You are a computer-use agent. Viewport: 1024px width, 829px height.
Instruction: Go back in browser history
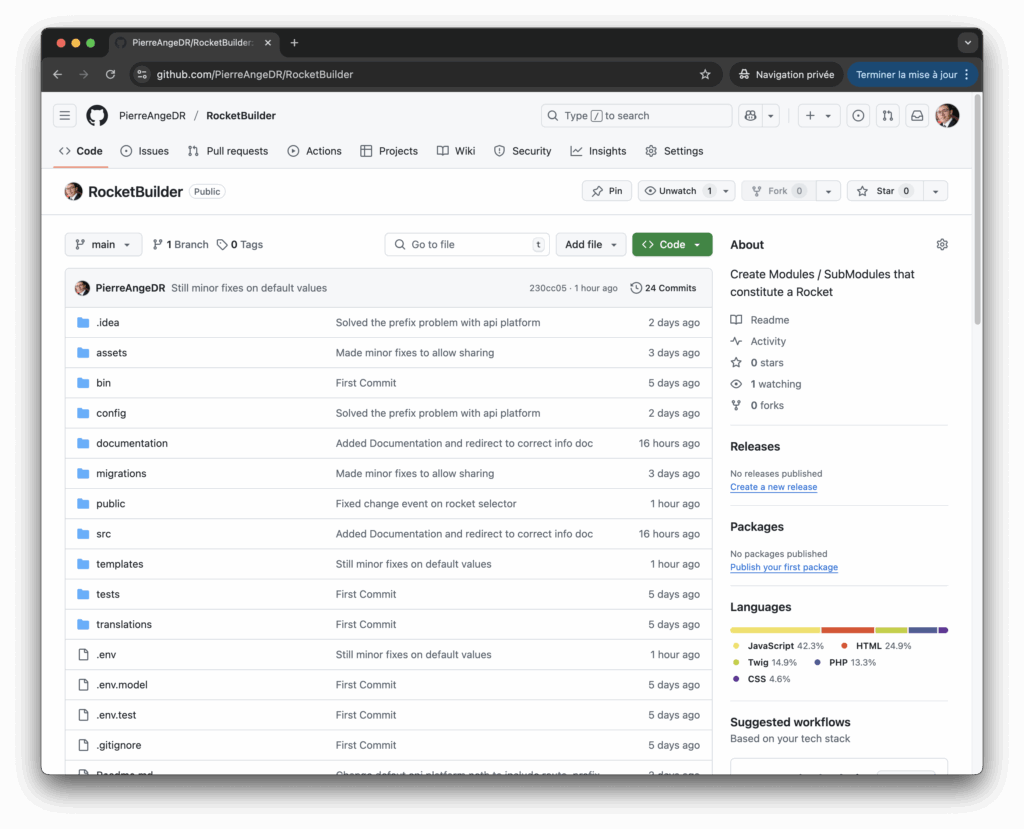(x=57, y=74)
